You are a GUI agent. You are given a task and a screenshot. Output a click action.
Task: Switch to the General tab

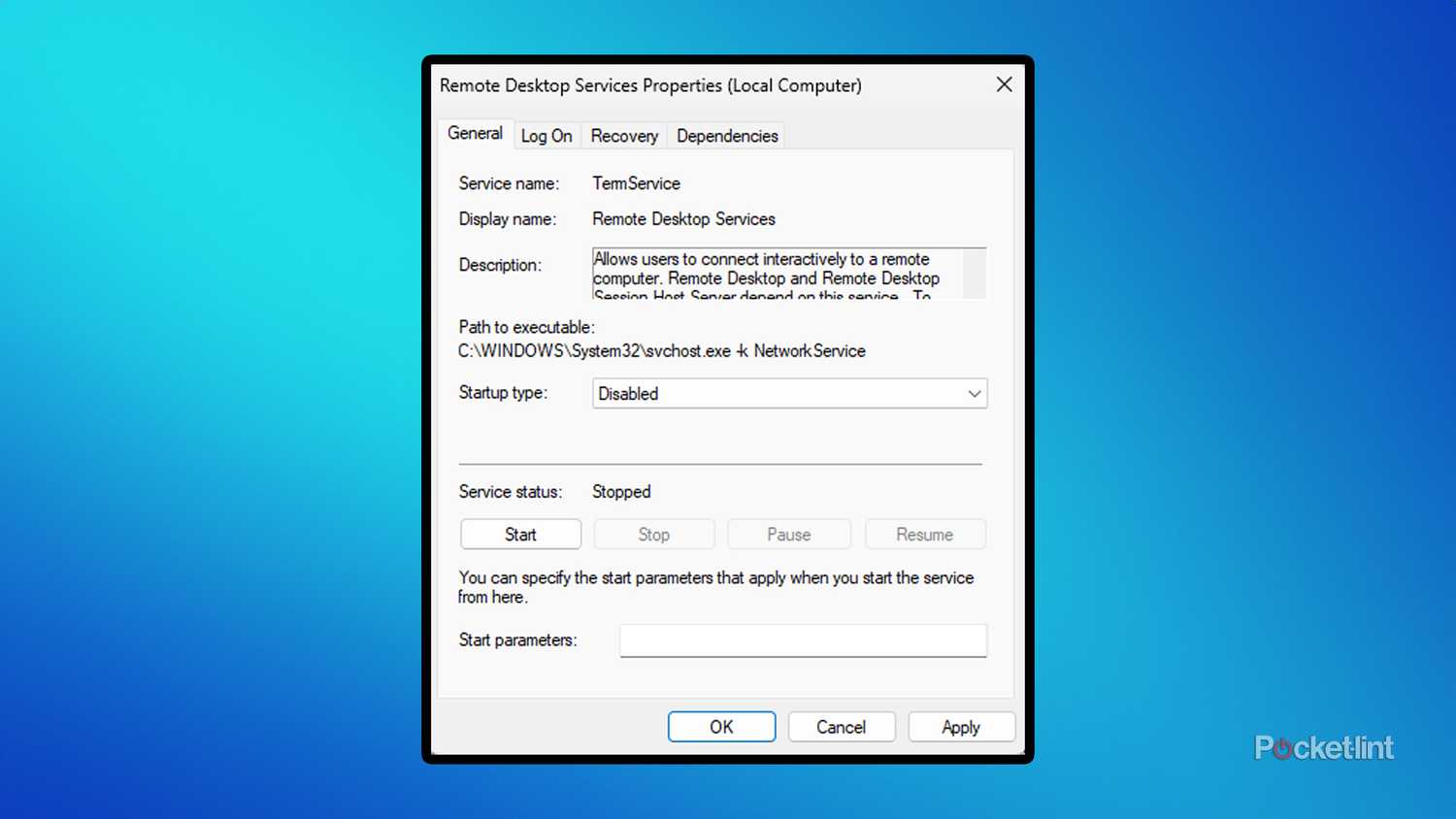pyautogui.click(x=475, y=134)
